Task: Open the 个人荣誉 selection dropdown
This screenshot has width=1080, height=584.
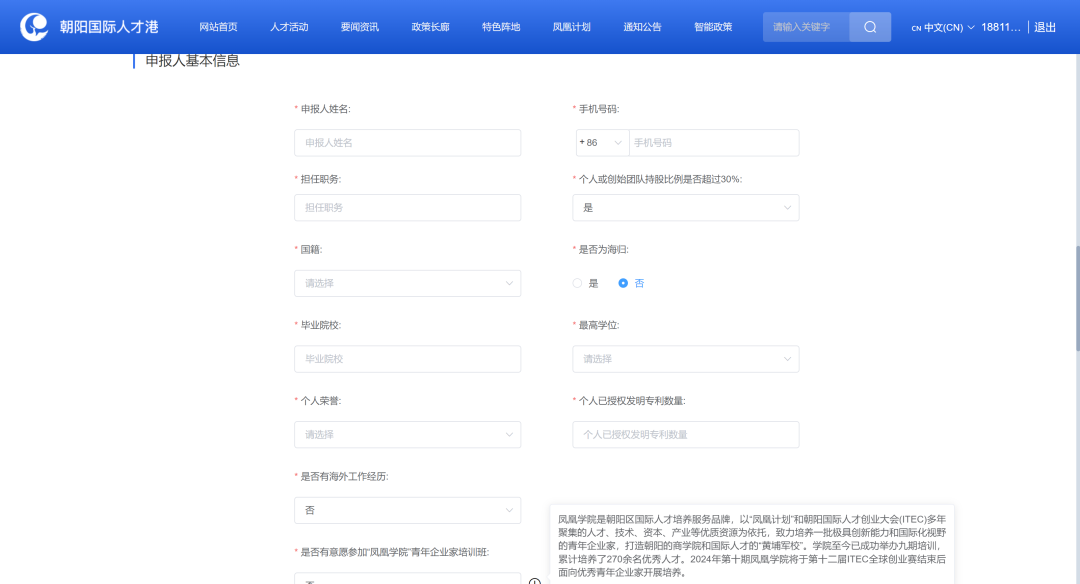Action: [x=407, y=434]
